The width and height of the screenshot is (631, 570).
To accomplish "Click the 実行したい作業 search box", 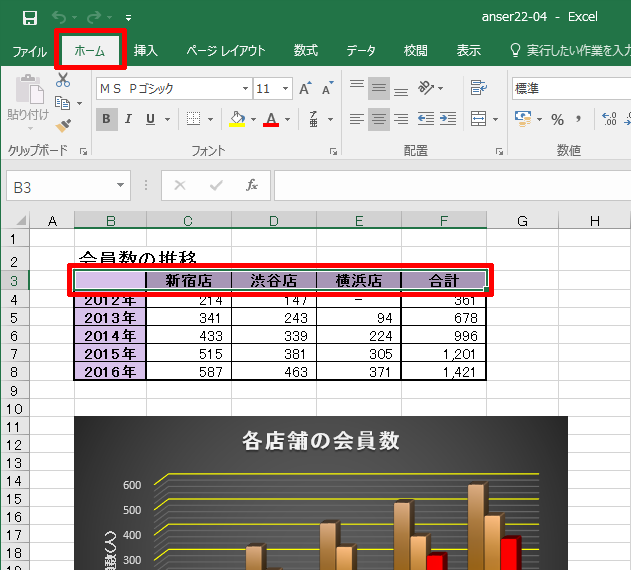I will pyautogui.click(x=569, y=51).
